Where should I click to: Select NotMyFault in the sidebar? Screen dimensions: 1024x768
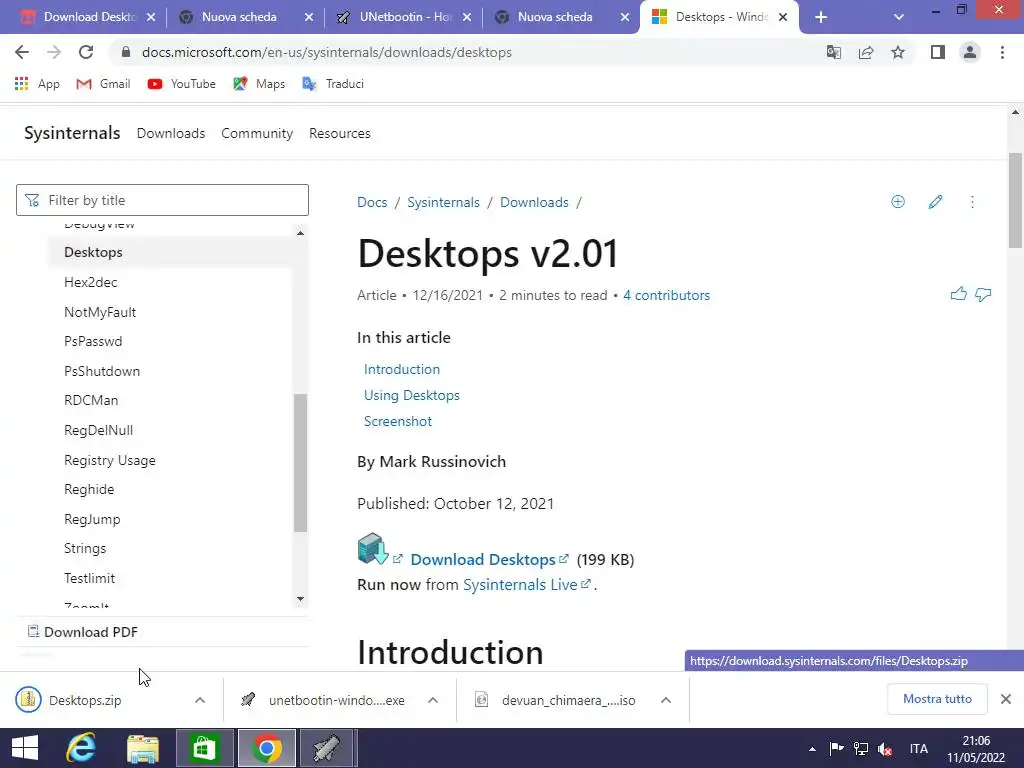pyautogui.click(x=100, y=312)
